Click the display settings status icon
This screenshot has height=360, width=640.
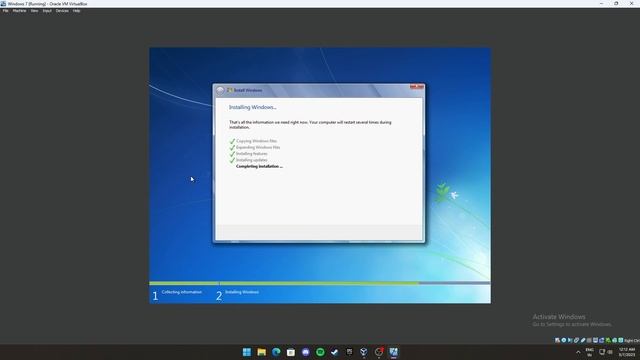(596, 340)
